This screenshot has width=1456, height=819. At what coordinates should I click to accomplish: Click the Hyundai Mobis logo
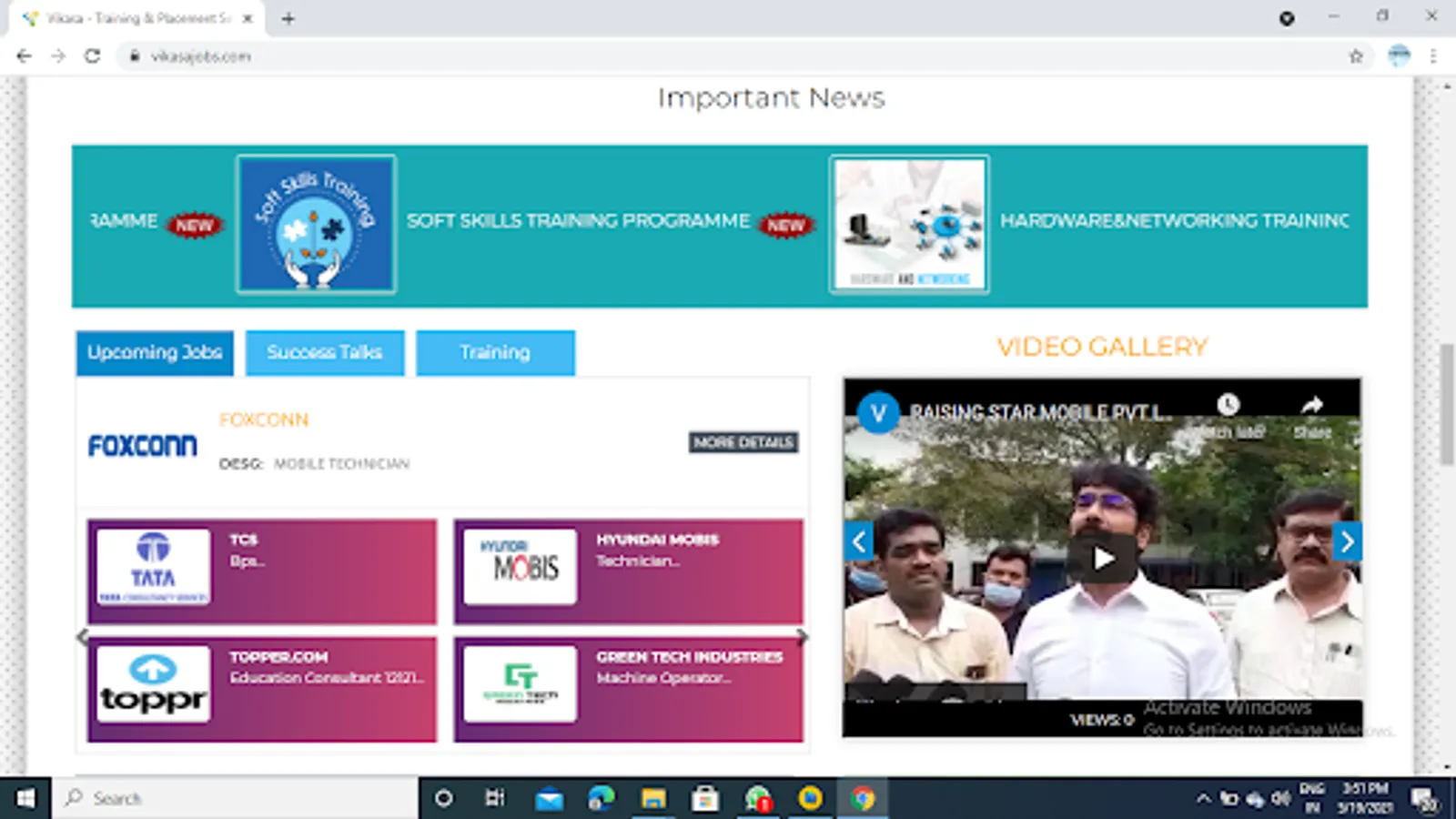point(520,567)
